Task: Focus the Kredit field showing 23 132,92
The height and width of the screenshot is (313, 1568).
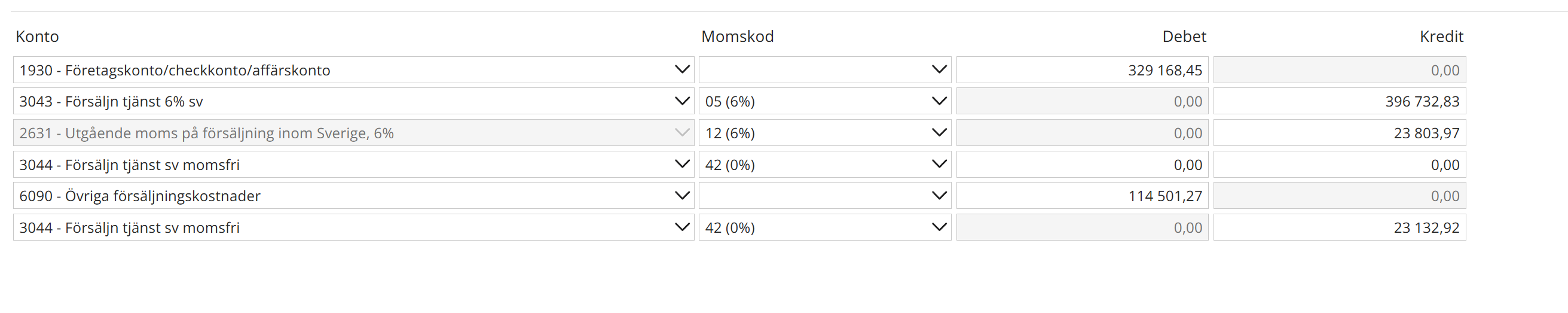Action: pyautogui.click(x=1339, y=227)
